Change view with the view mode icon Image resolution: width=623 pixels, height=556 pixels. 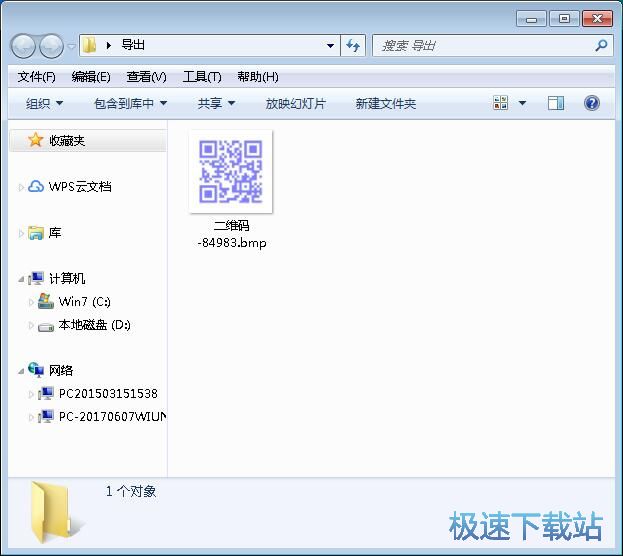pos(500,103)
